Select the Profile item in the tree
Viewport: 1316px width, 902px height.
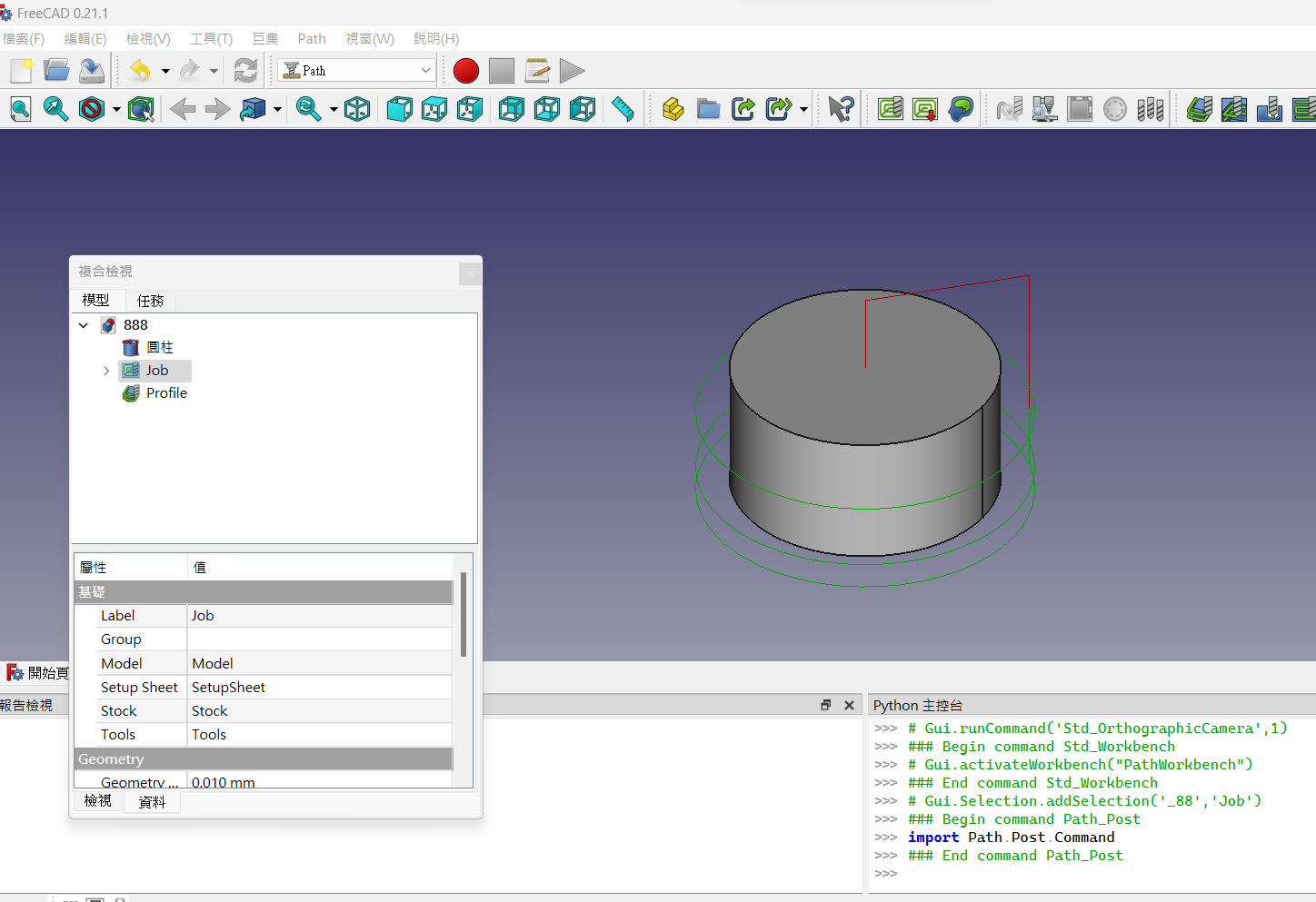coord(165,392)
